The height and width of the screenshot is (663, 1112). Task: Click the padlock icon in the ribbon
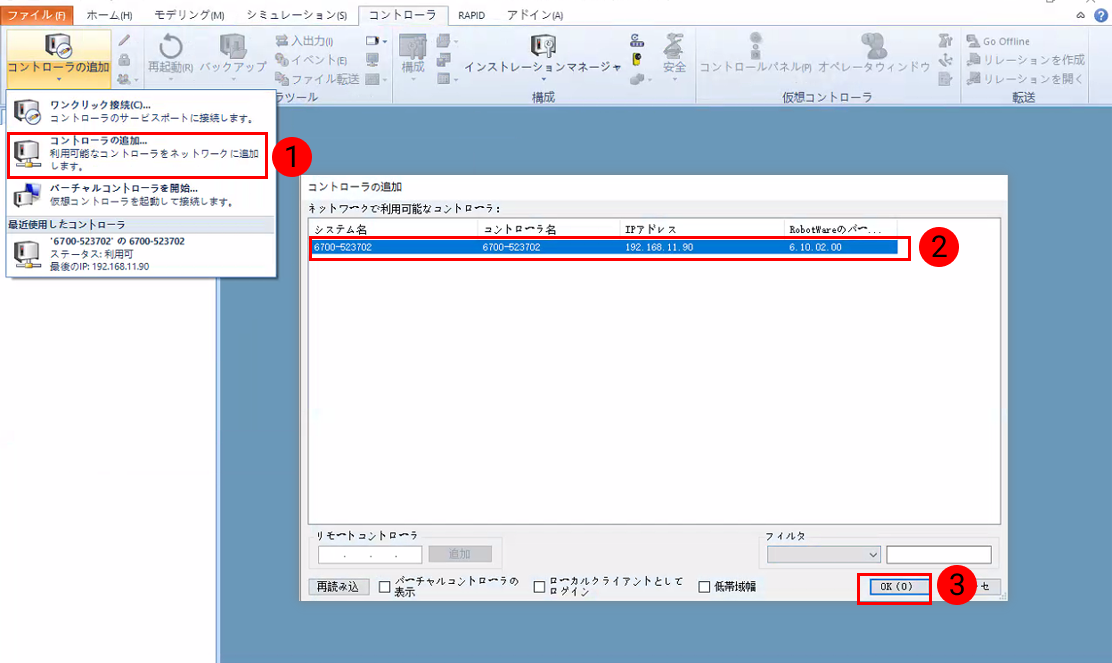click(124, 60)
